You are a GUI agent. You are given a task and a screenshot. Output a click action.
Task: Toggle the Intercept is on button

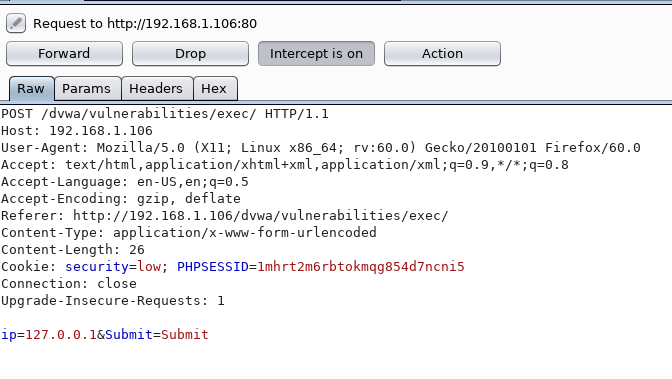pos(316,54)
